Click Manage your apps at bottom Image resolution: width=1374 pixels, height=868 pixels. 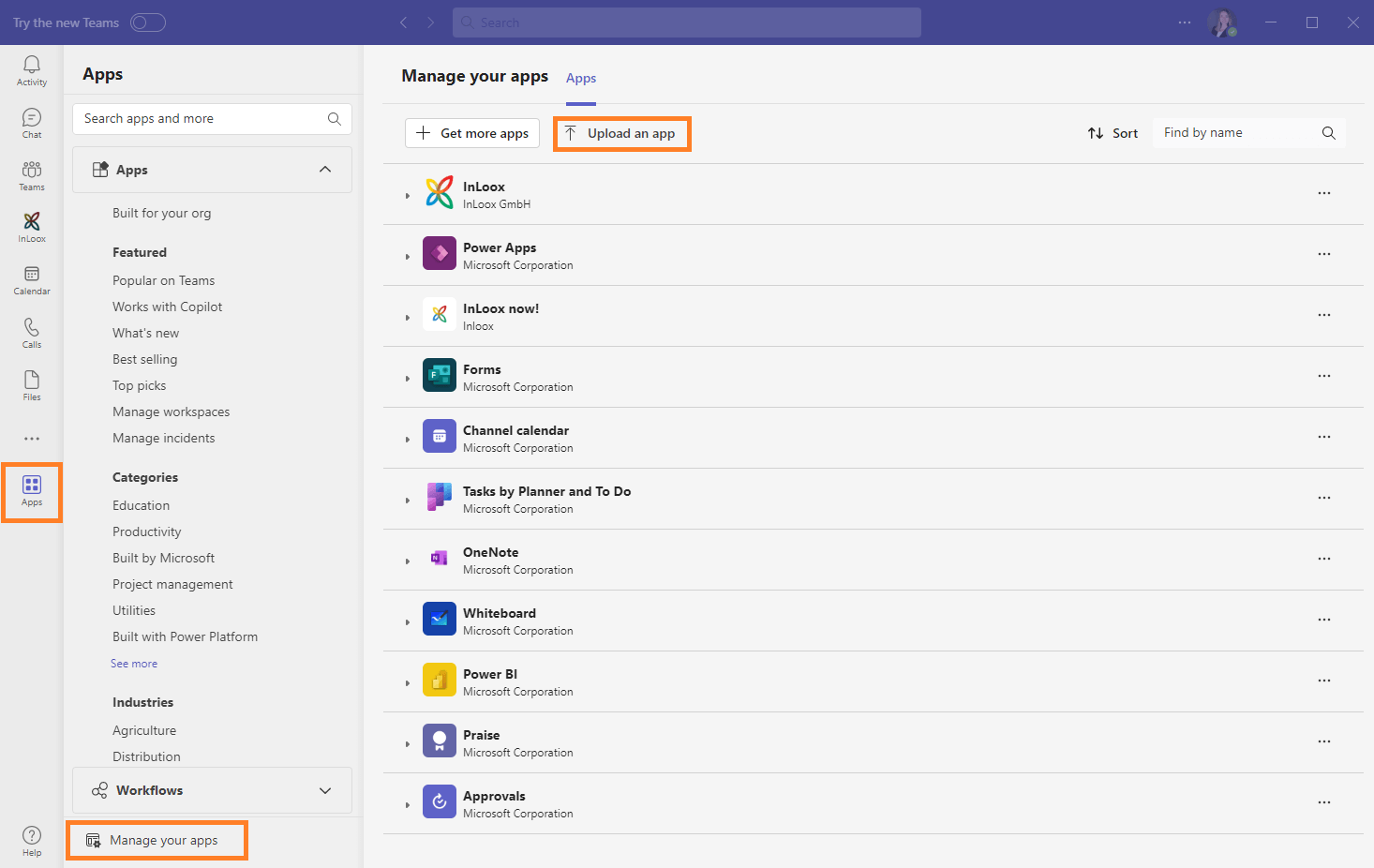pos(157,840)
